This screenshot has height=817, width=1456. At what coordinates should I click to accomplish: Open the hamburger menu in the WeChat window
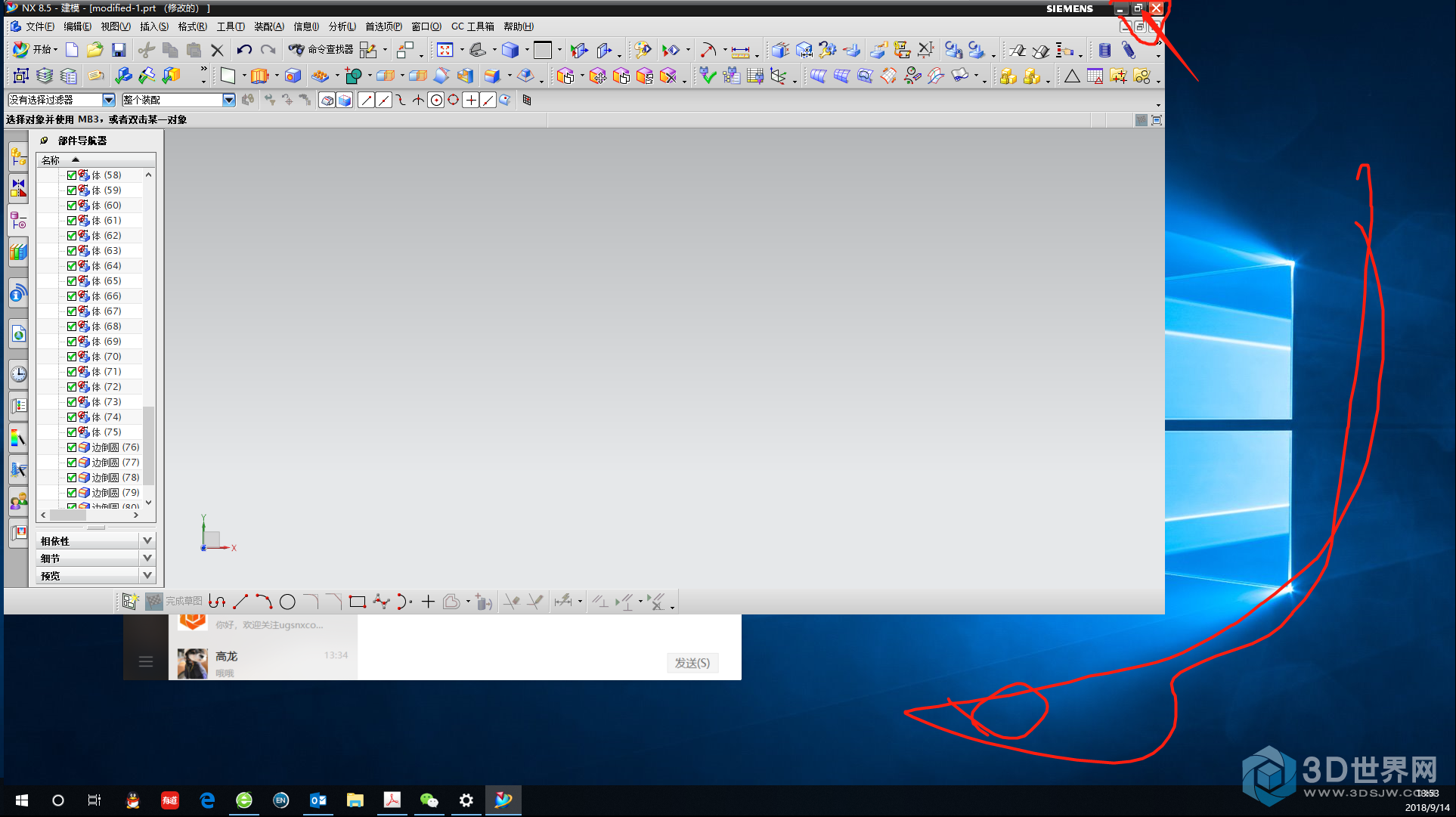click(146, 662)
